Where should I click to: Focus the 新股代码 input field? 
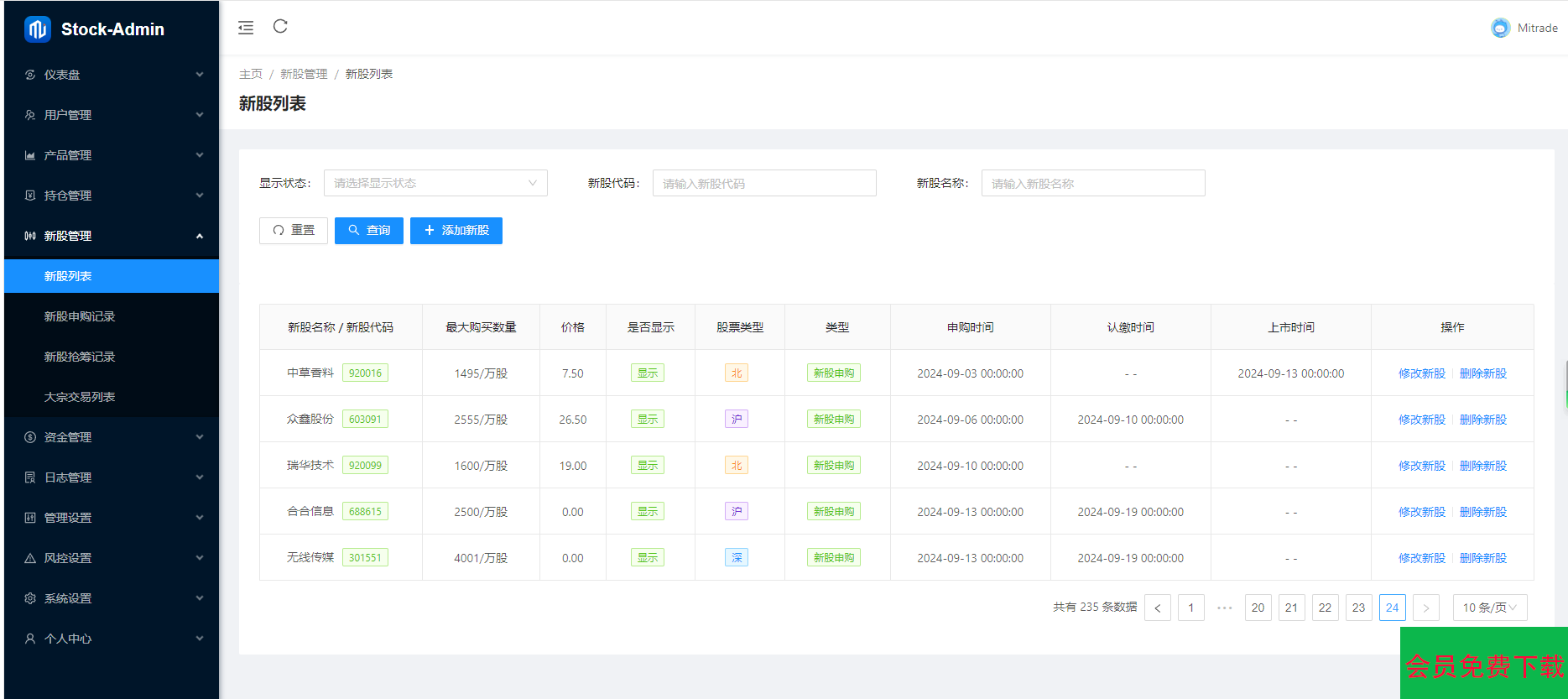pos(764,183)
